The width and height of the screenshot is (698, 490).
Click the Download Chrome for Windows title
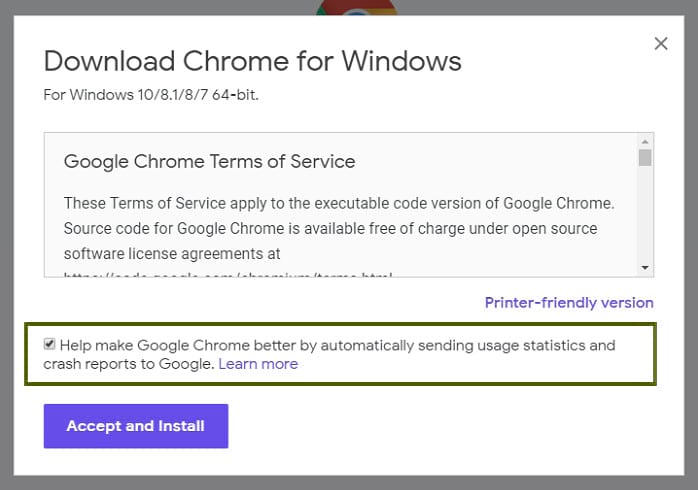pyautogui.click(x=252, y=61)
